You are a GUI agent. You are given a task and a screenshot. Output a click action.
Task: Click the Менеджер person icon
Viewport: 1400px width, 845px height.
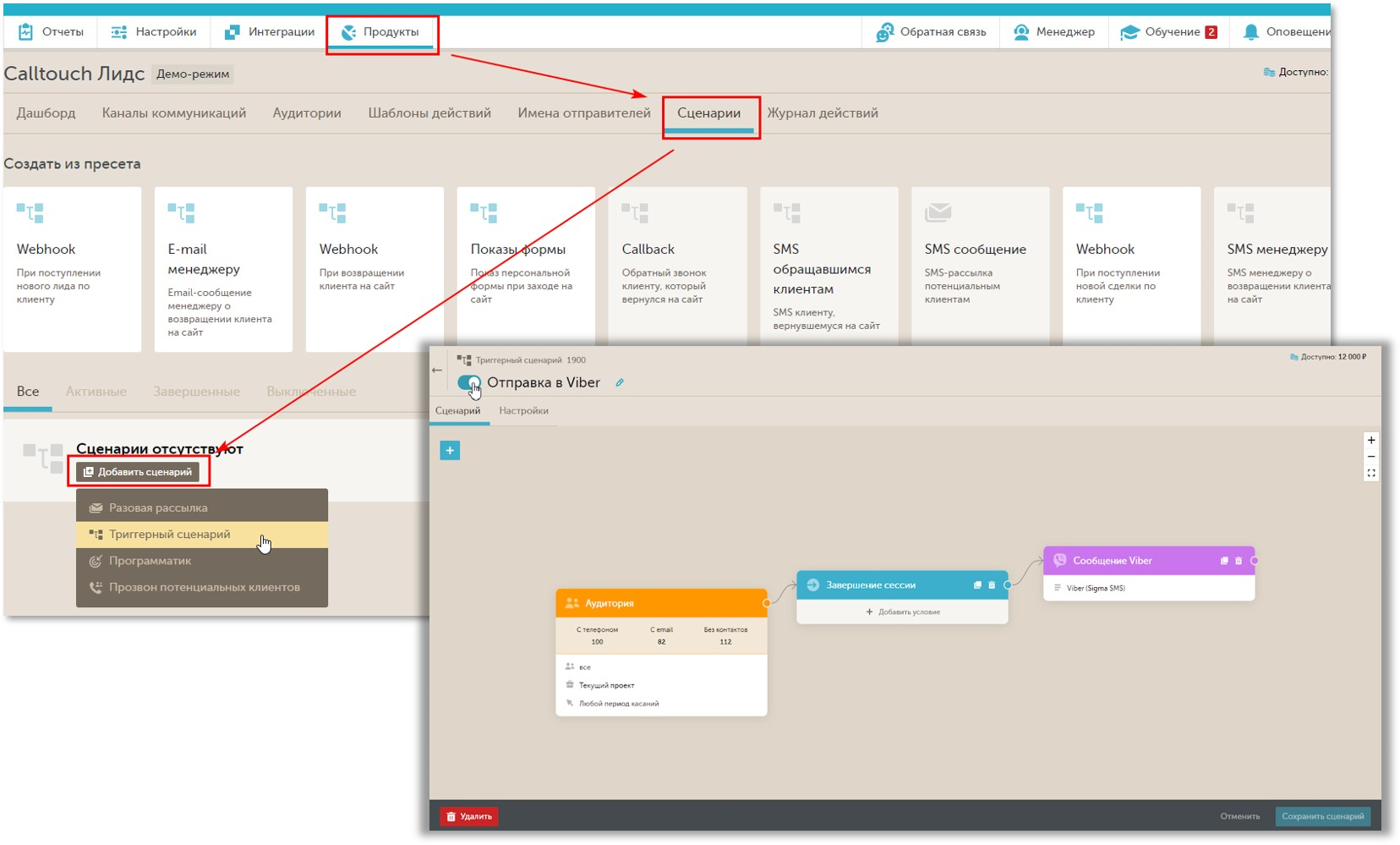point(1021,32)
